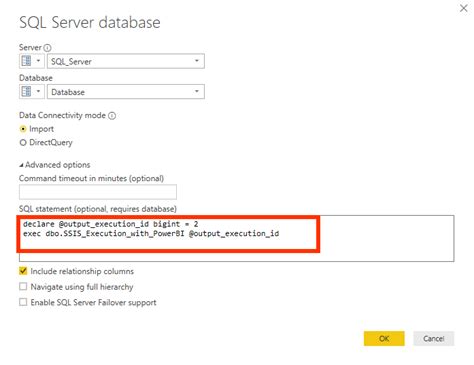Click the Command timeout in minutes field
The image size is (474, 365).
[x=98, y=192]
